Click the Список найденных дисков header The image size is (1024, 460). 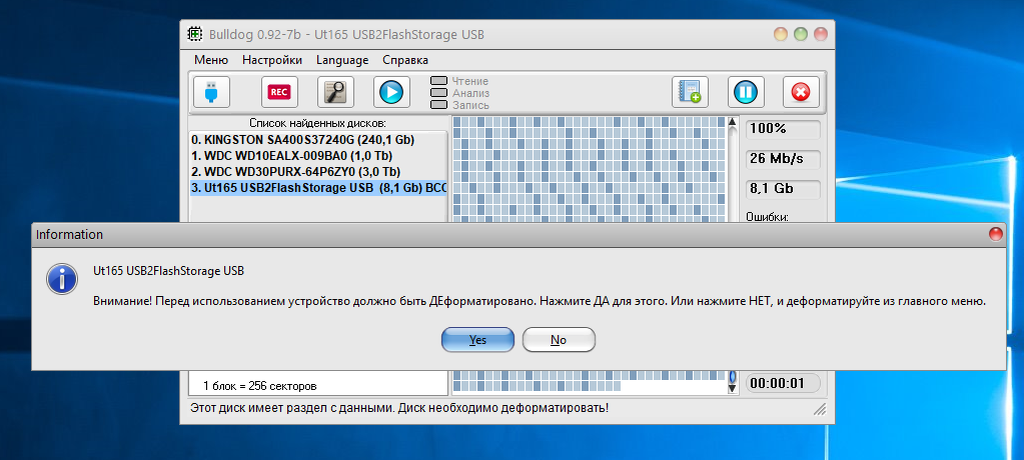click(x=318, y=123)
